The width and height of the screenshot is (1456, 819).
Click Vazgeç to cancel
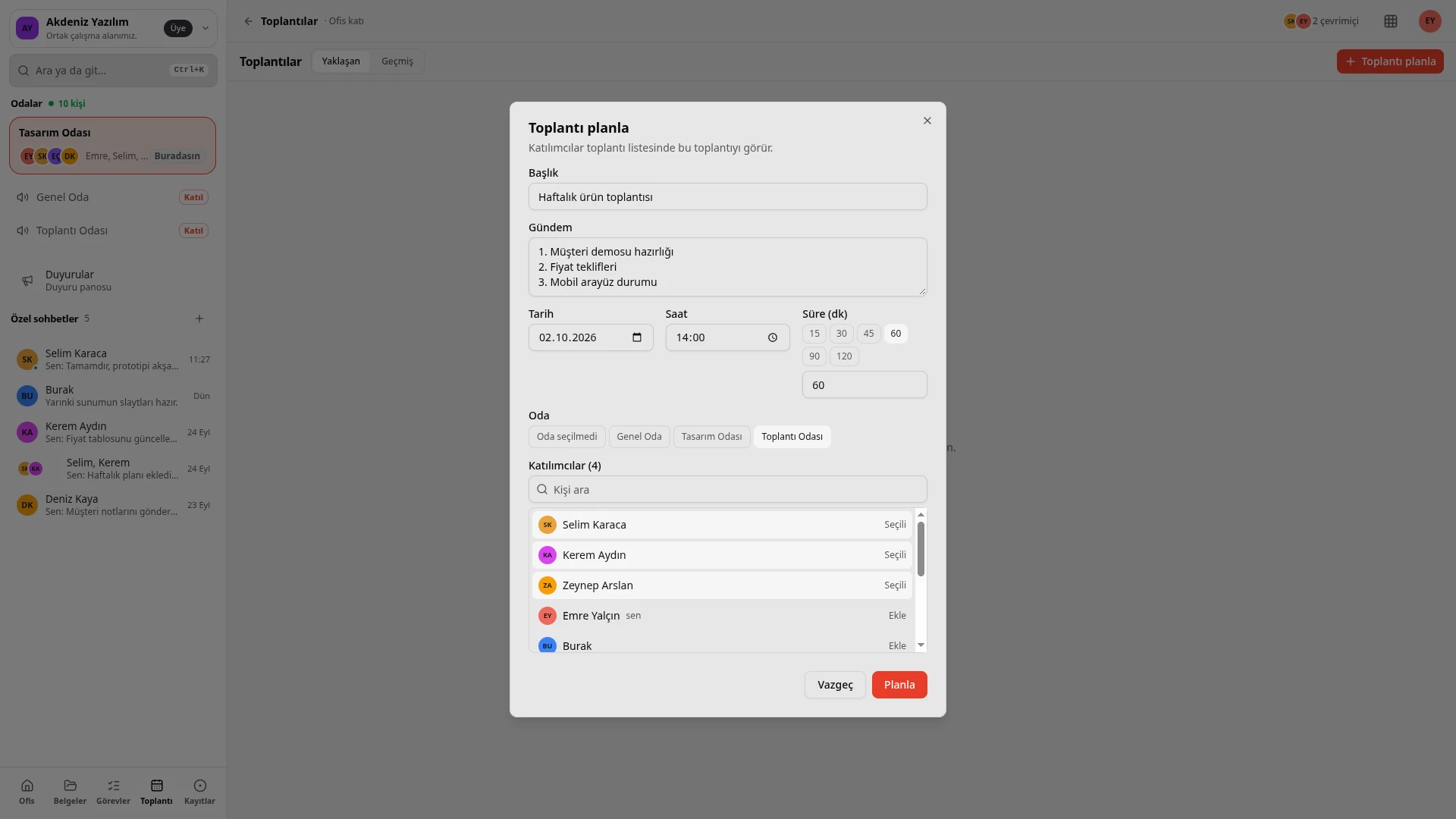pyautogui.click(x=835, y=685)
